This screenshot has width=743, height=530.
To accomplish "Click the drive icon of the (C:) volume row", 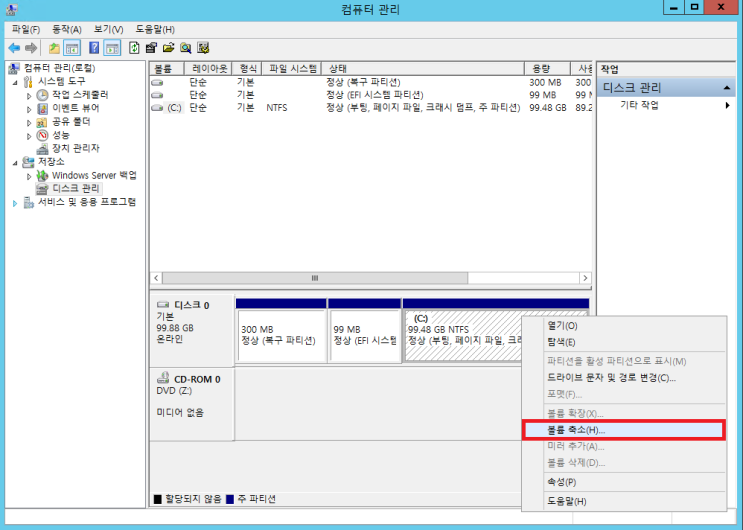I will [157, 108].
